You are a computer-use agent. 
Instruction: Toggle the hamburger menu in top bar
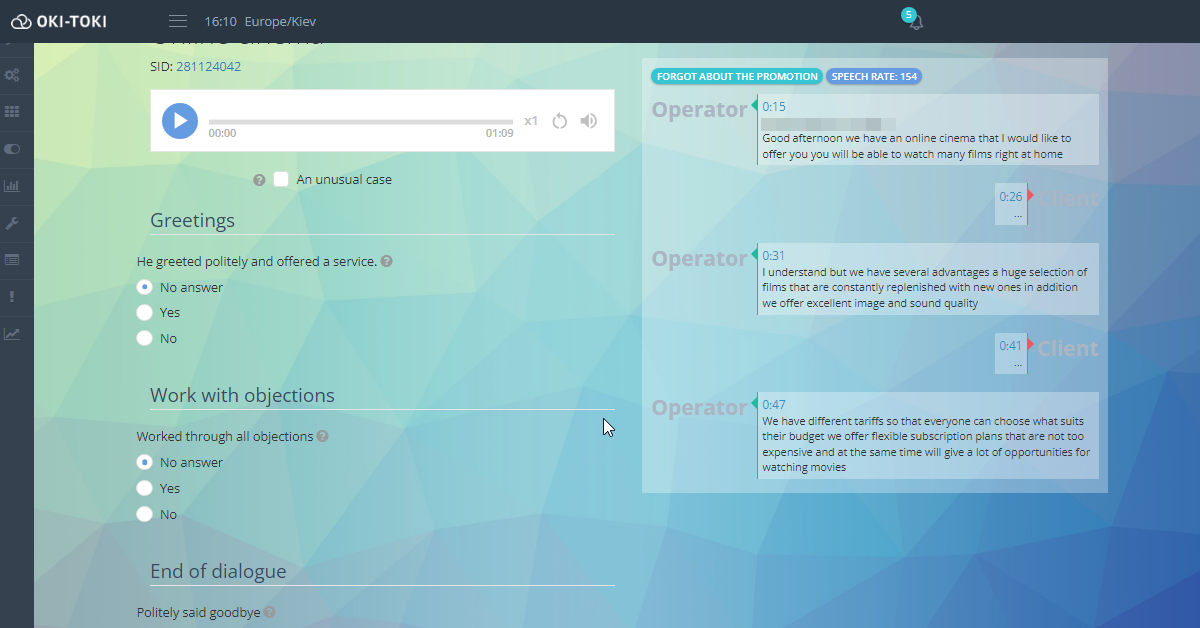[178, 21]
